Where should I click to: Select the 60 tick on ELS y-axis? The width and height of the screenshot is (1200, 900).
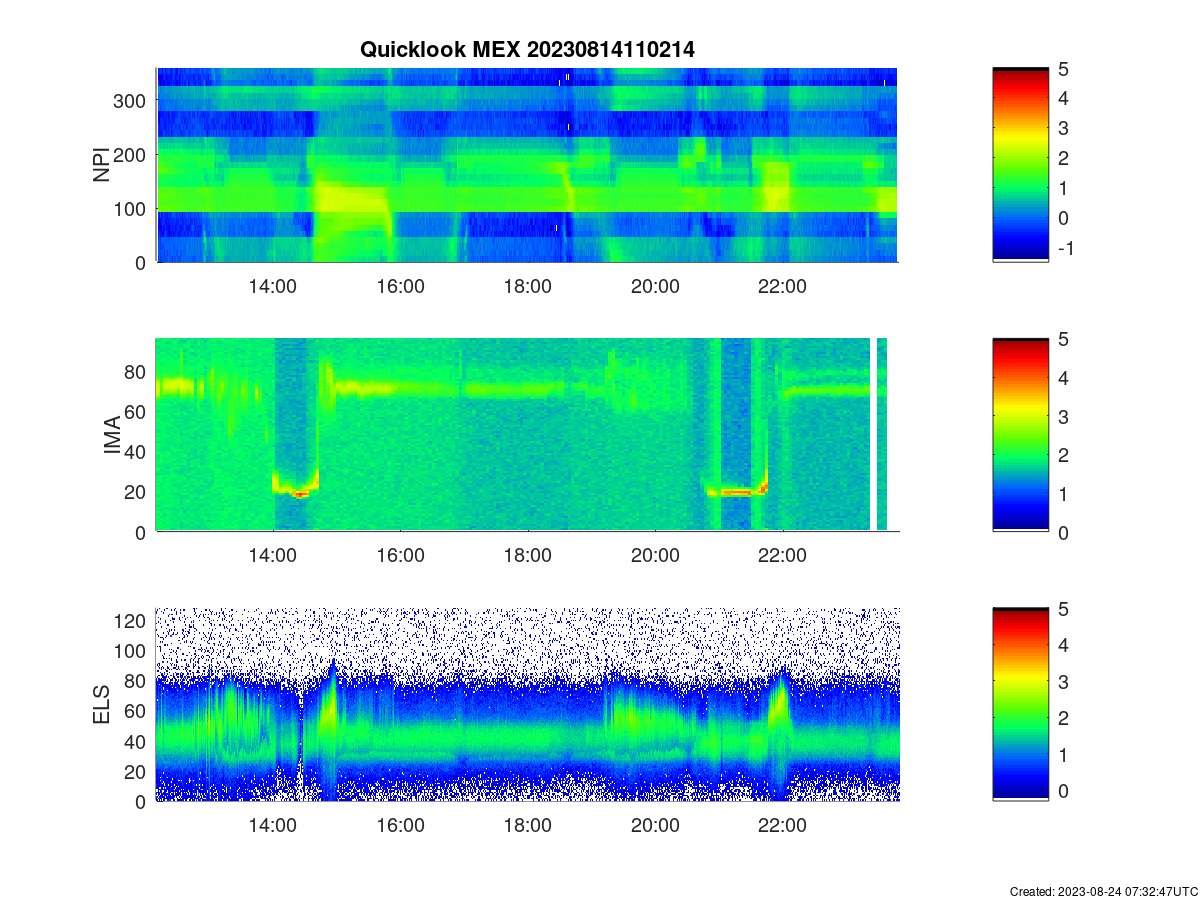click(x=137, y=711)
